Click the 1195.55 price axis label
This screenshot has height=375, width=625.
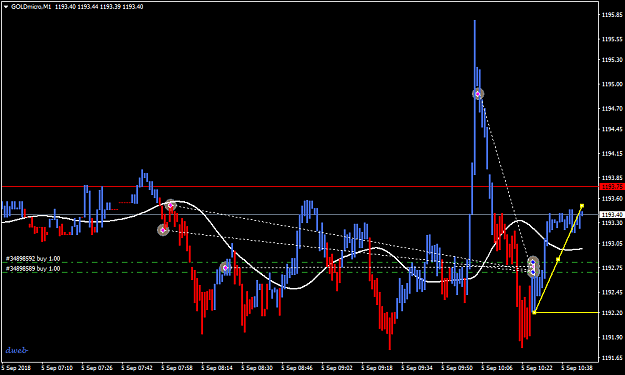612,39
